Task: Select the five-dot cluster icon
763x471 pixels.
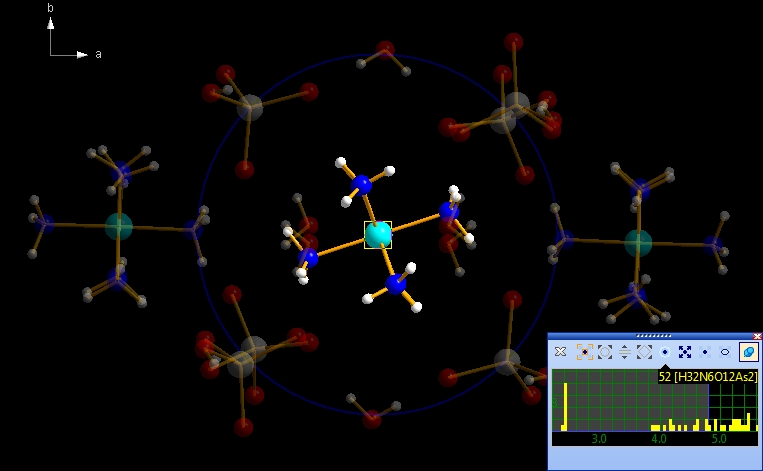Action: (685, 352)
